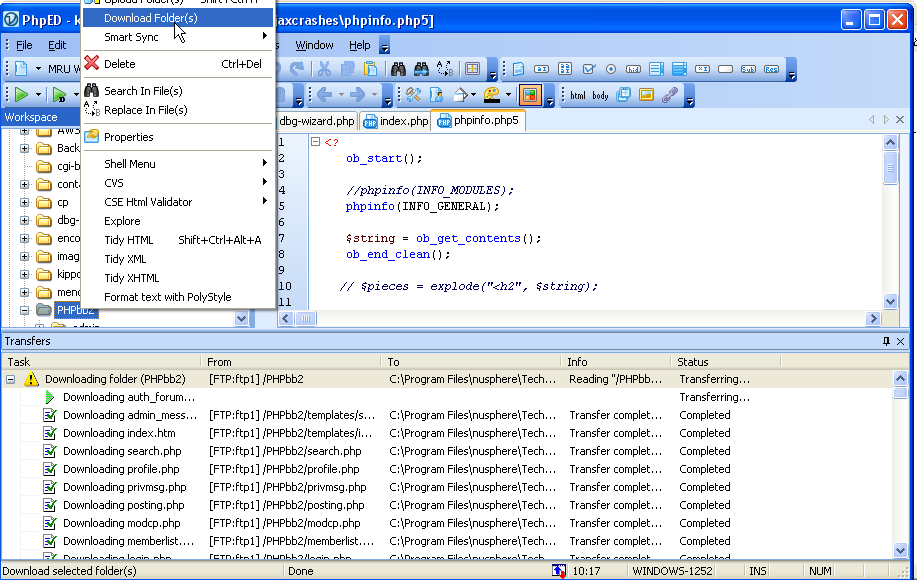Screen dimensions: 917x580
Task: Open dropdown arrow beside Run icon
Action: pos(38,95)
